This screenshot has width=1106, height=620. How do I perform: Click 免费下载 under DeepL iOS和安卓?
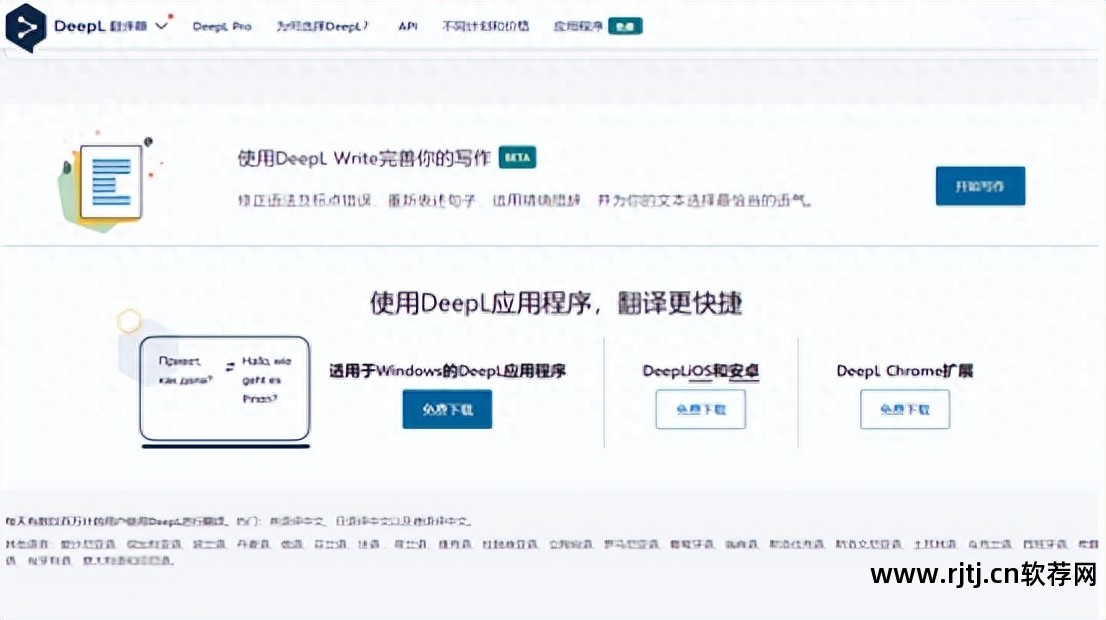pos(700,409)
